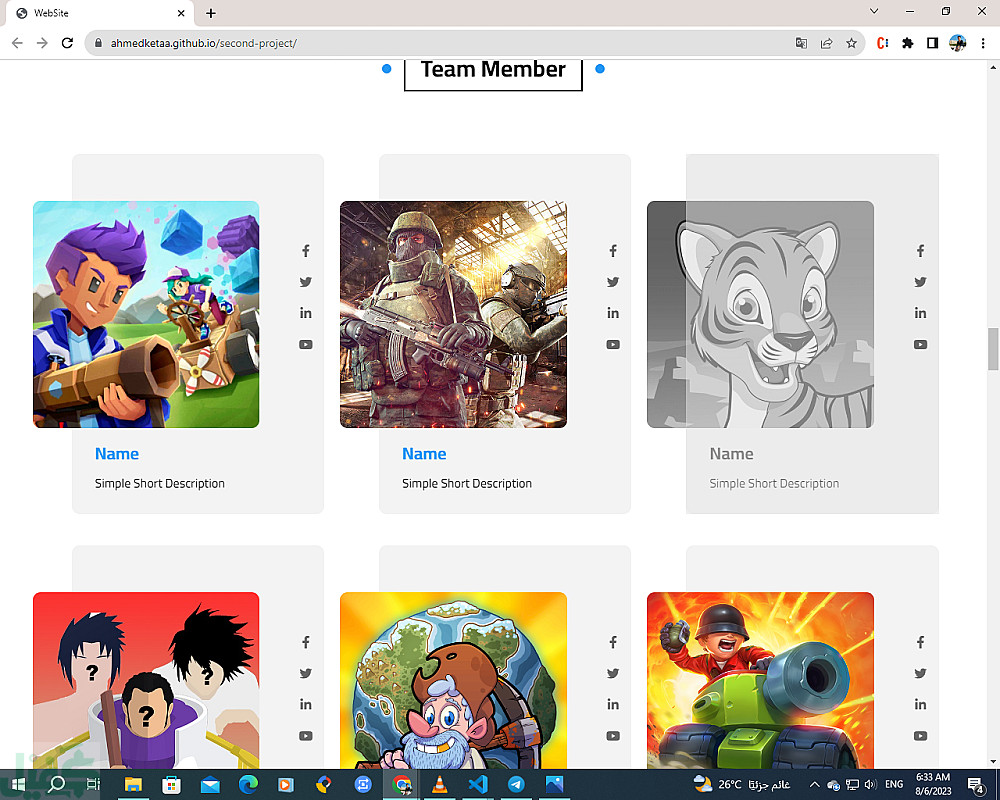Open taskbar search
This screenshot has height=800, width=1000.
tap(57, 784)
